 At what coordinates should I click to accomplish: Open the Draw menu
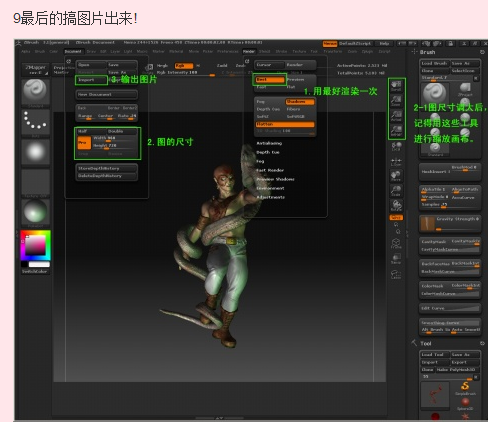[x=91, y=51]
